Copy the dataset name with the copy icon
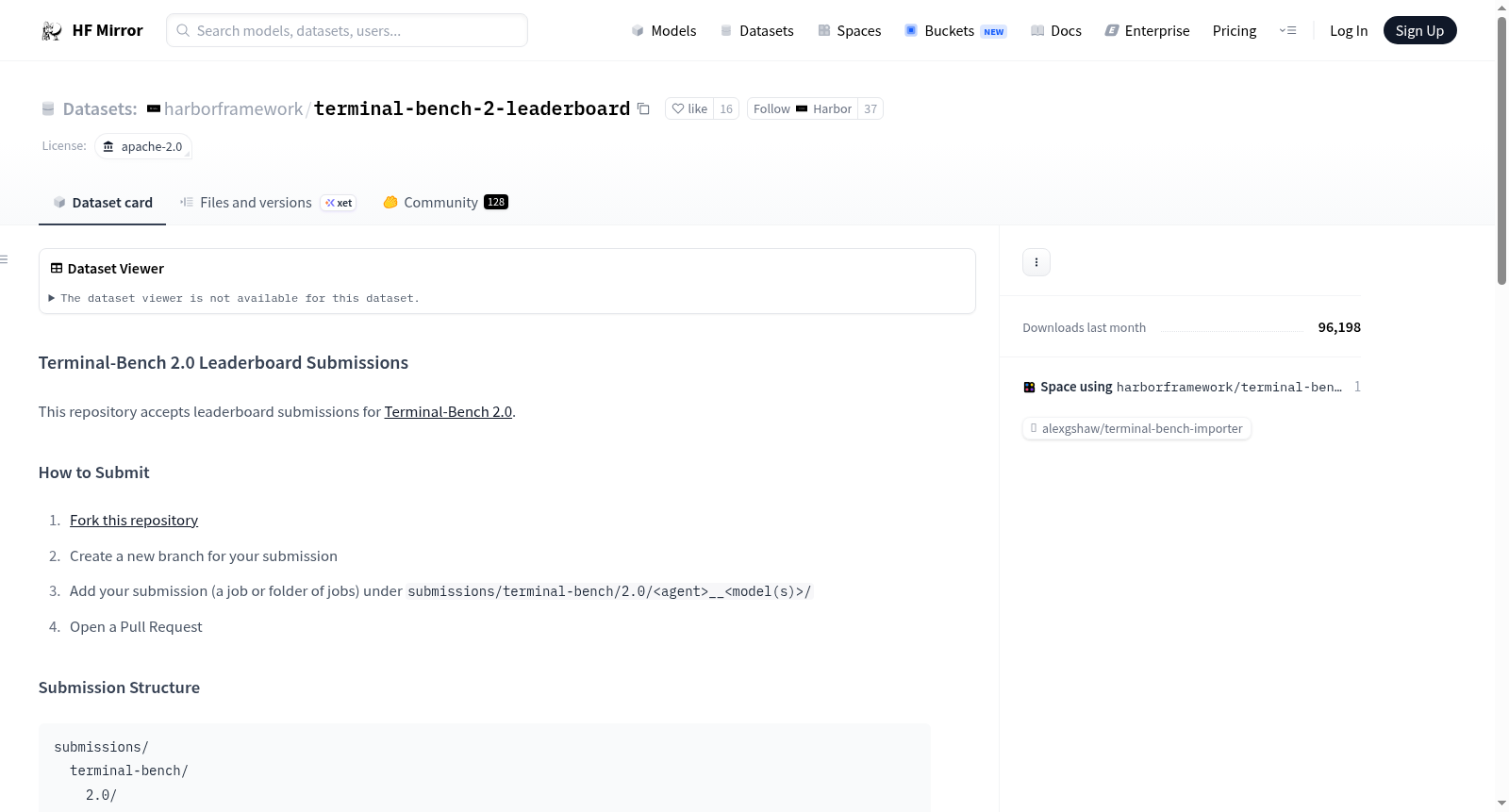Viewport: 1509px width, 812px height. [643, 108]
